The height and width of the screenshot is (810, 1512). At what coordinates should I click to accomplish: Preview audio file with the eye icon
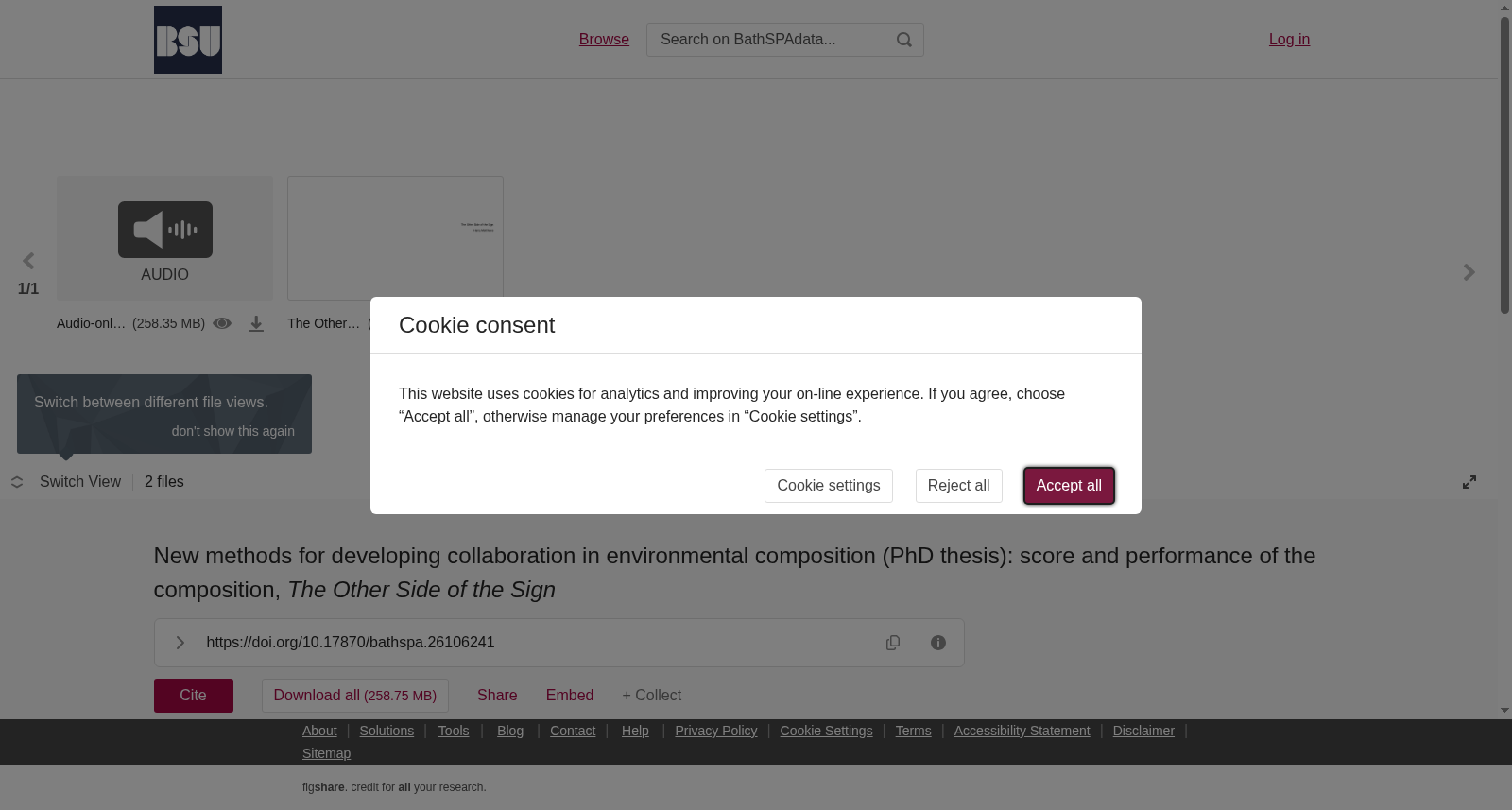(222, 323)
